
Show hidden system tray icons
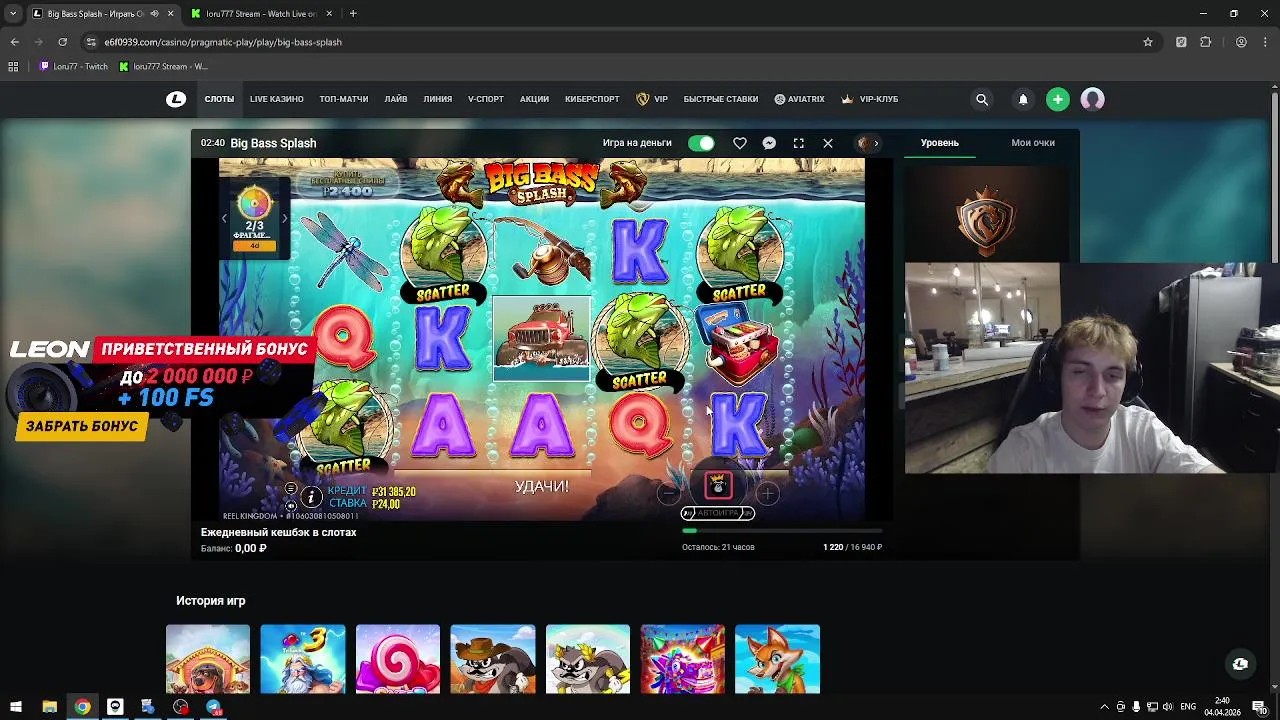[x=1104, y=707]
